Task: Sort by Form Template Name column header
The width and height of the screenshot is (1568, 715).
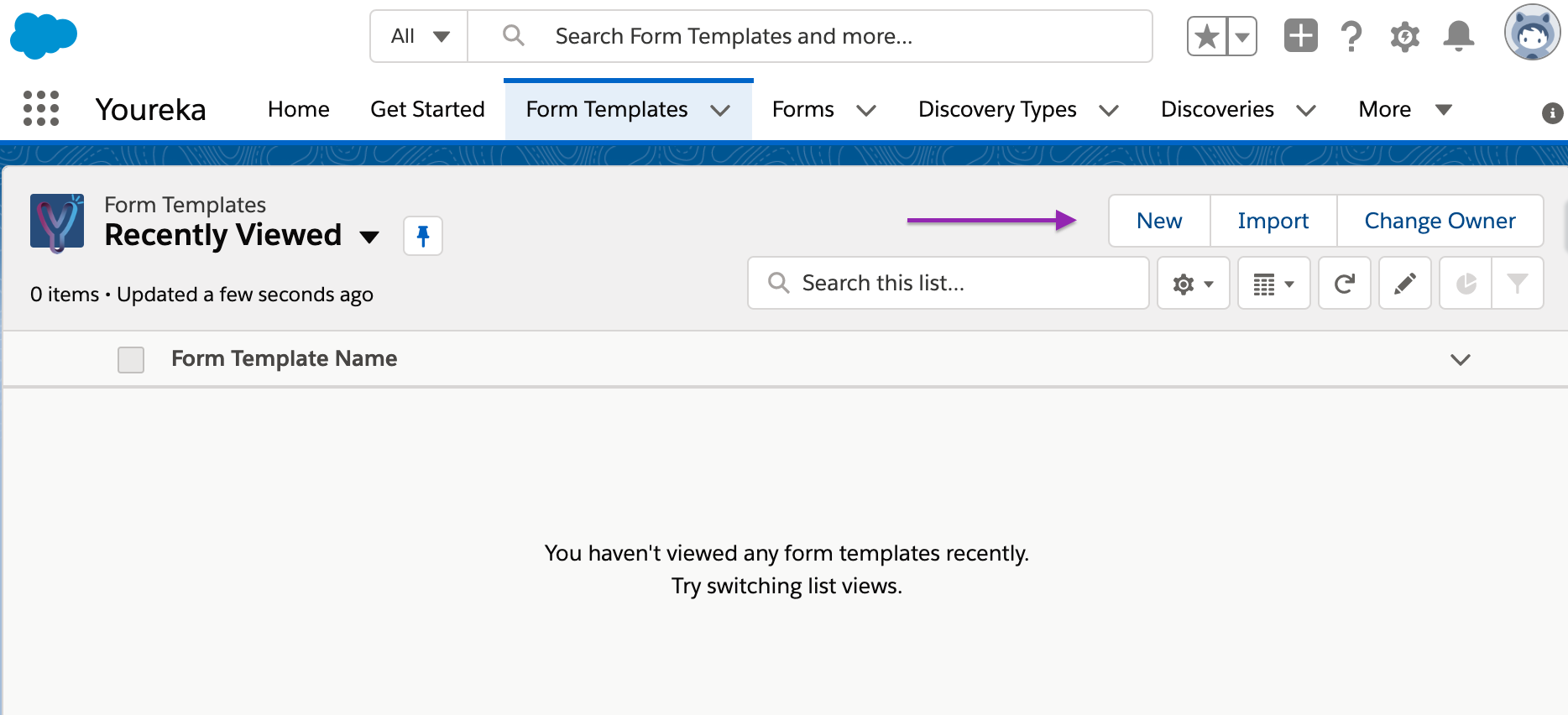Action: point(284,358)
